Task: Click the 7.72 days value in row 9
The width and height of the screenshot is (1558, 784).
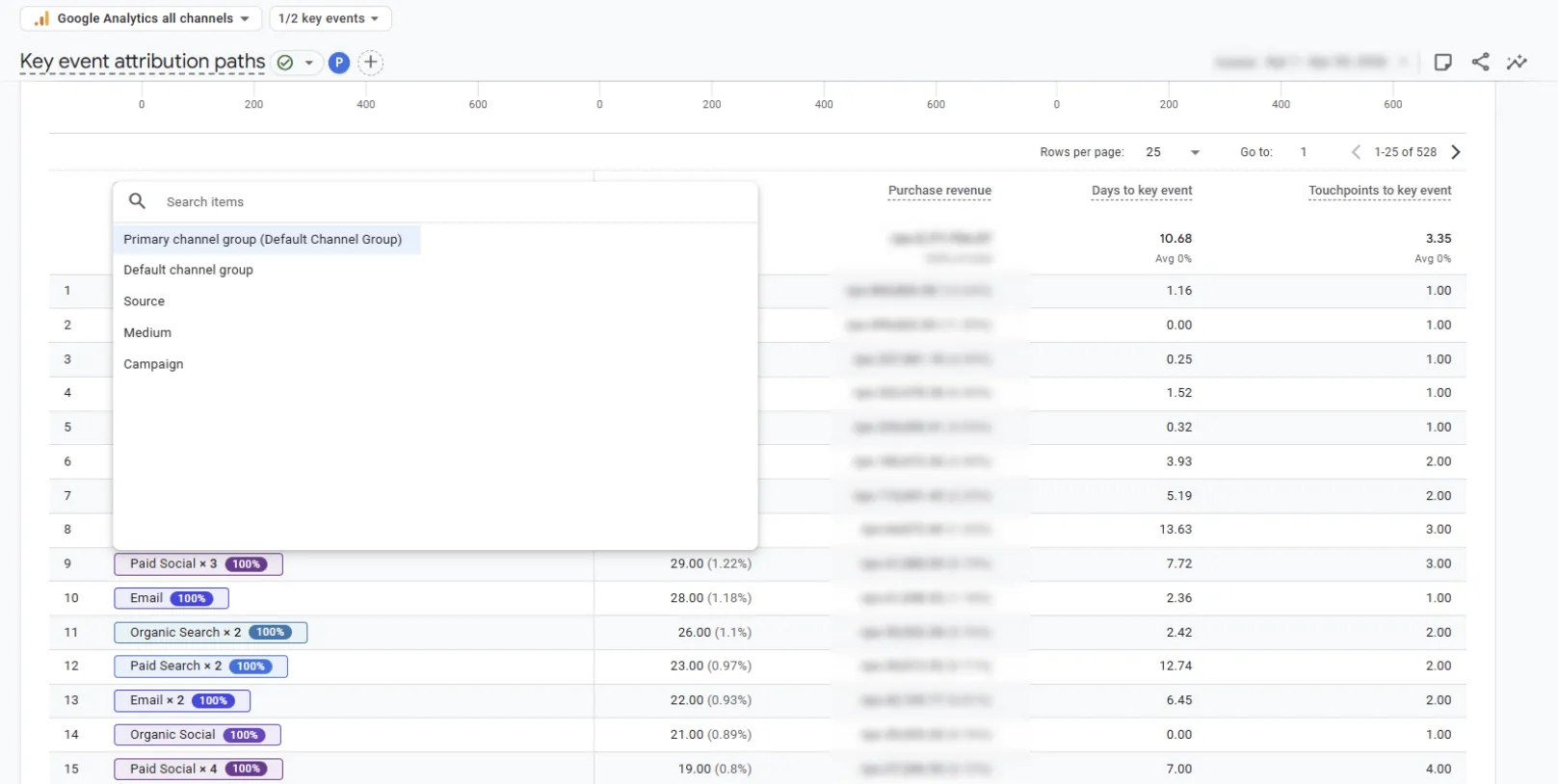Action: (1179, 563)
